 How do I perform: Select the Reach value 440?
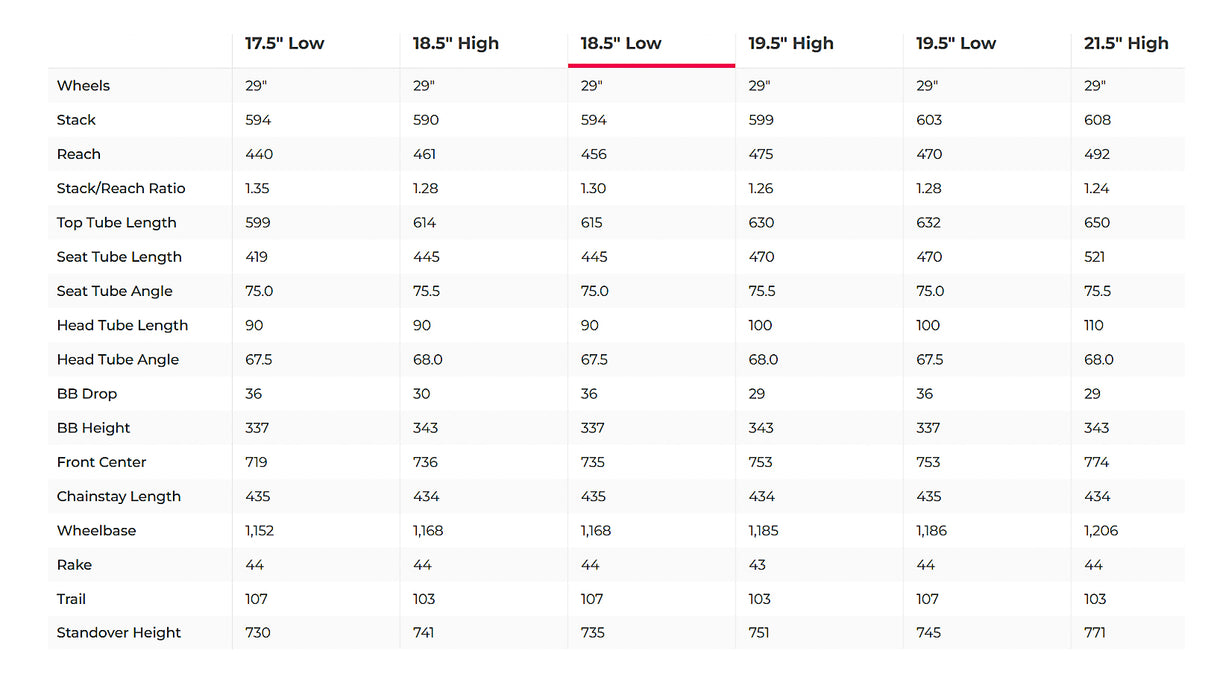(x=258, y=155)
